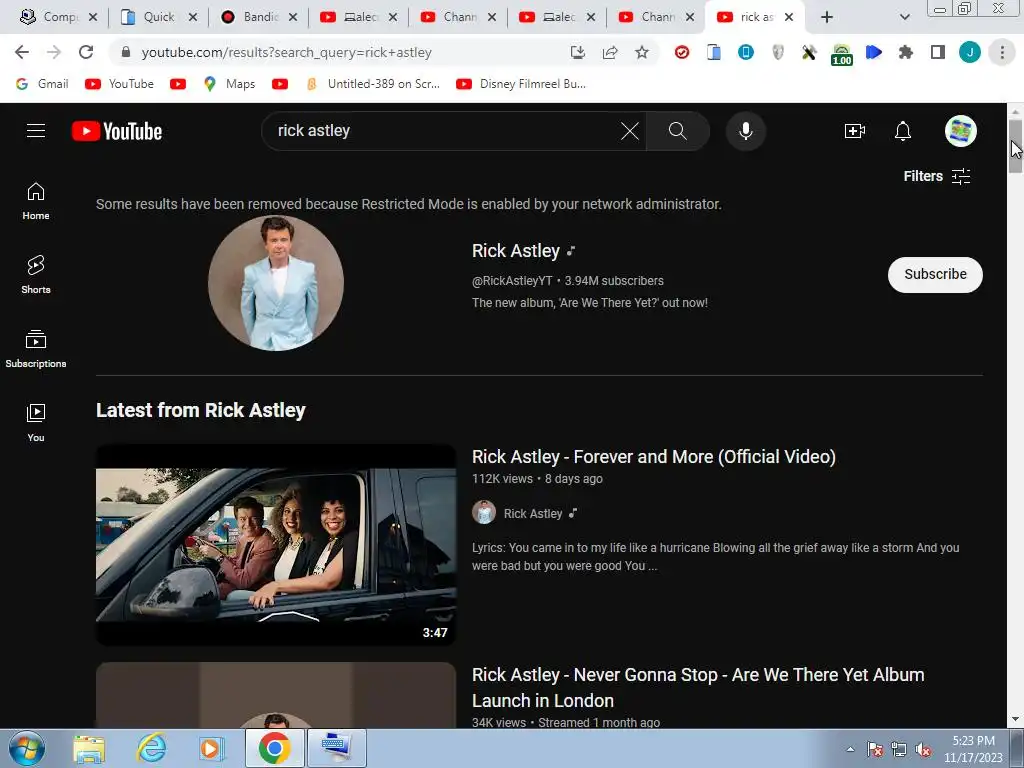Open the You section in sidebar
This screenshot has width=1024, height=768.
click(x=36, y=423)
